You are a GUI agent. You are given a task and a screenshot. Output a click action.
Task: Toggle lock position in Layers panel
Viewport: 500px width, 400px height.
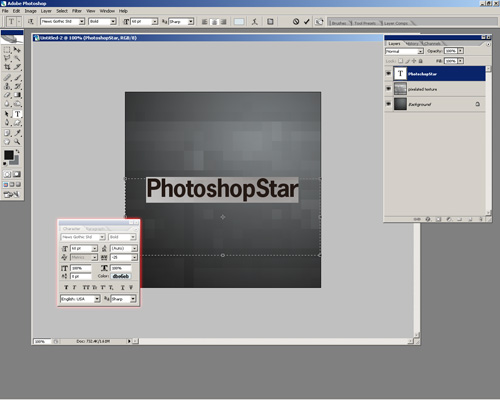[x=414, y=61]
